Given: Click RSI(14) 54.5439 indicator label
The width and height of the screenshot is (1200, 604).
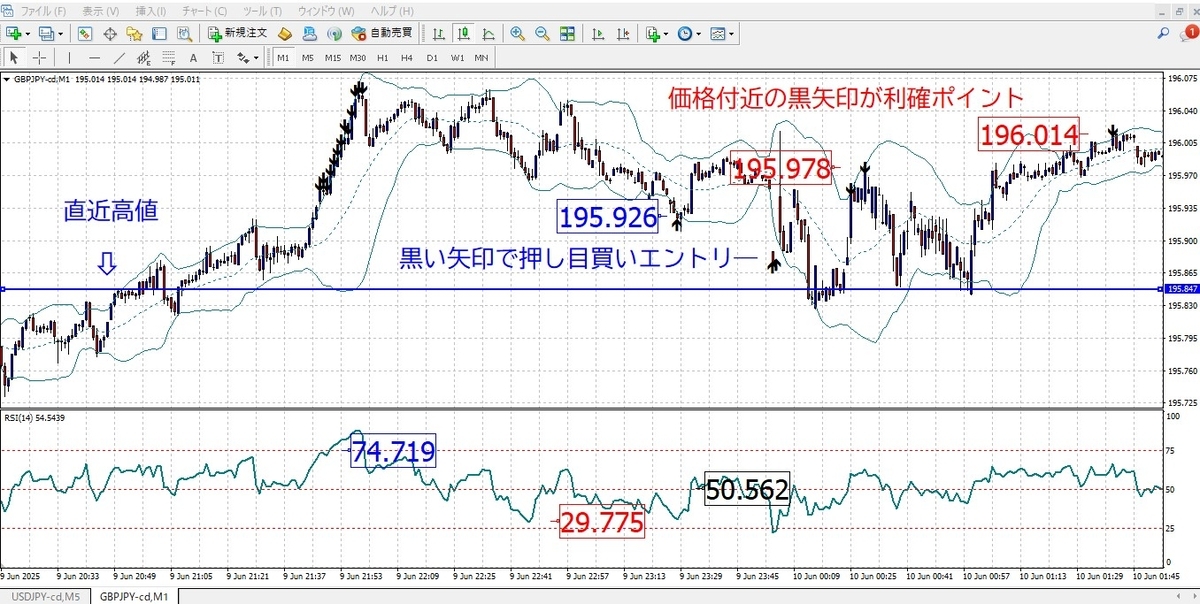Looking at the screenshot, I should click(x=35, y=417).
